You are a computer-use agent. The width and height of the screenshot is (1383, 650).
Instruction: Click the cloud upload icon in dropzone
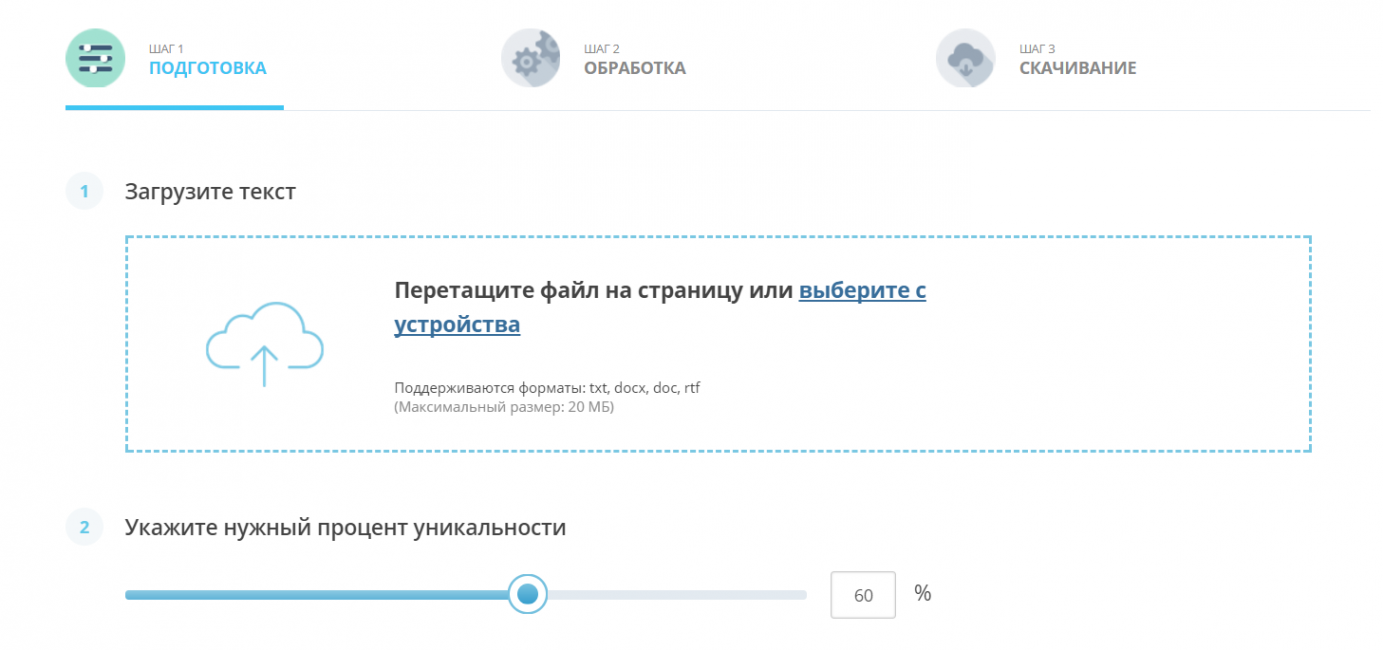[x=264, y=345]
